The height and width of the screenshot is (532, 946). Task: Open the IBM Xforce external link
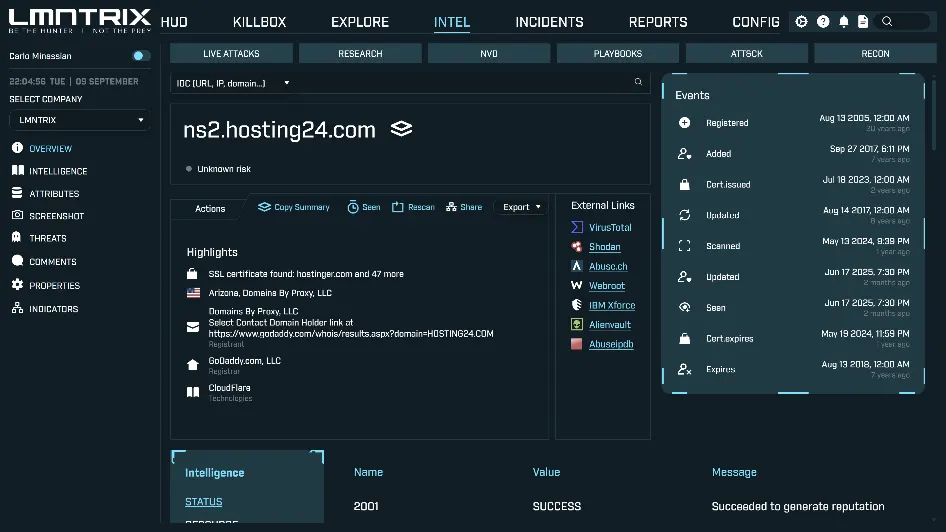612,305
